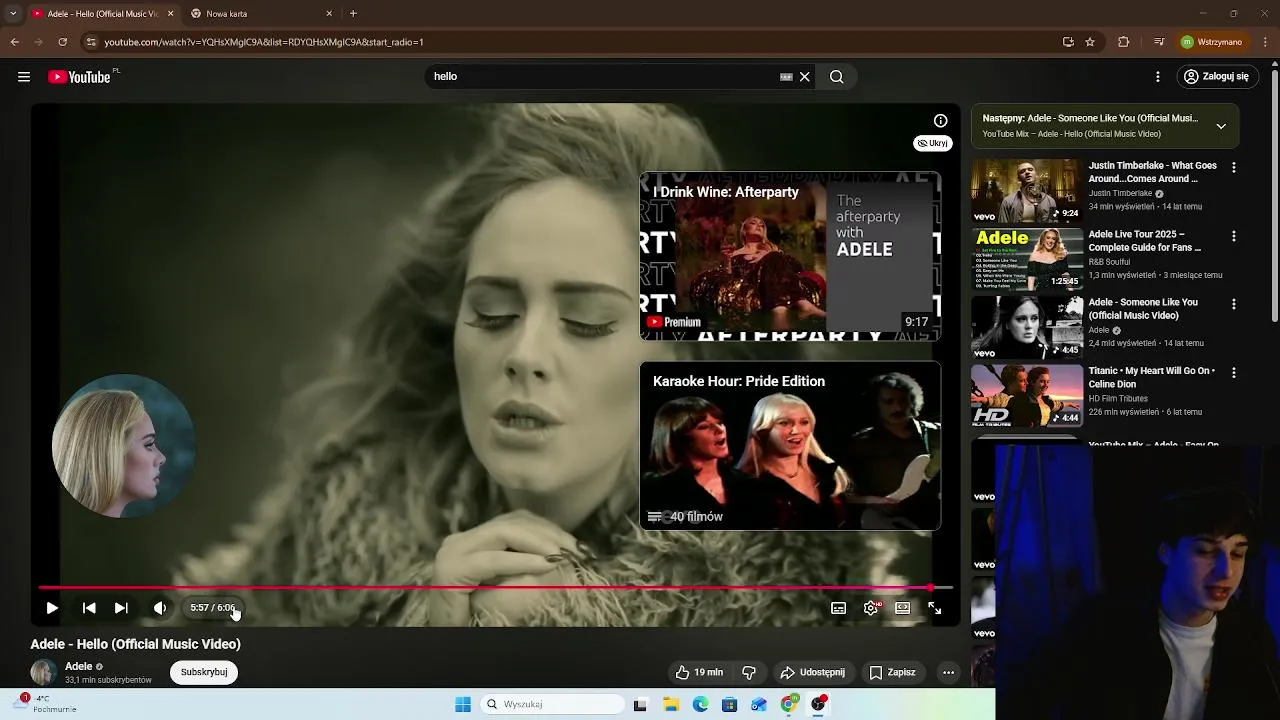The height and width of the screenshot is (720, 1280).
Task: Open options for 'Someone Like You' video
Action: pos(1234,304)
